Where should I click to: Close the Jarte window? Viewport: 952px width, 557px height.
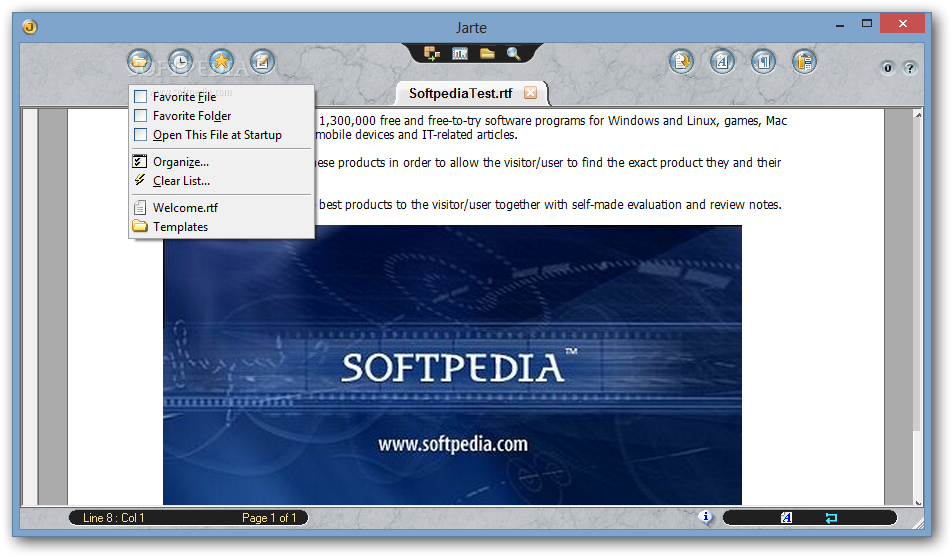click(903, 24)
